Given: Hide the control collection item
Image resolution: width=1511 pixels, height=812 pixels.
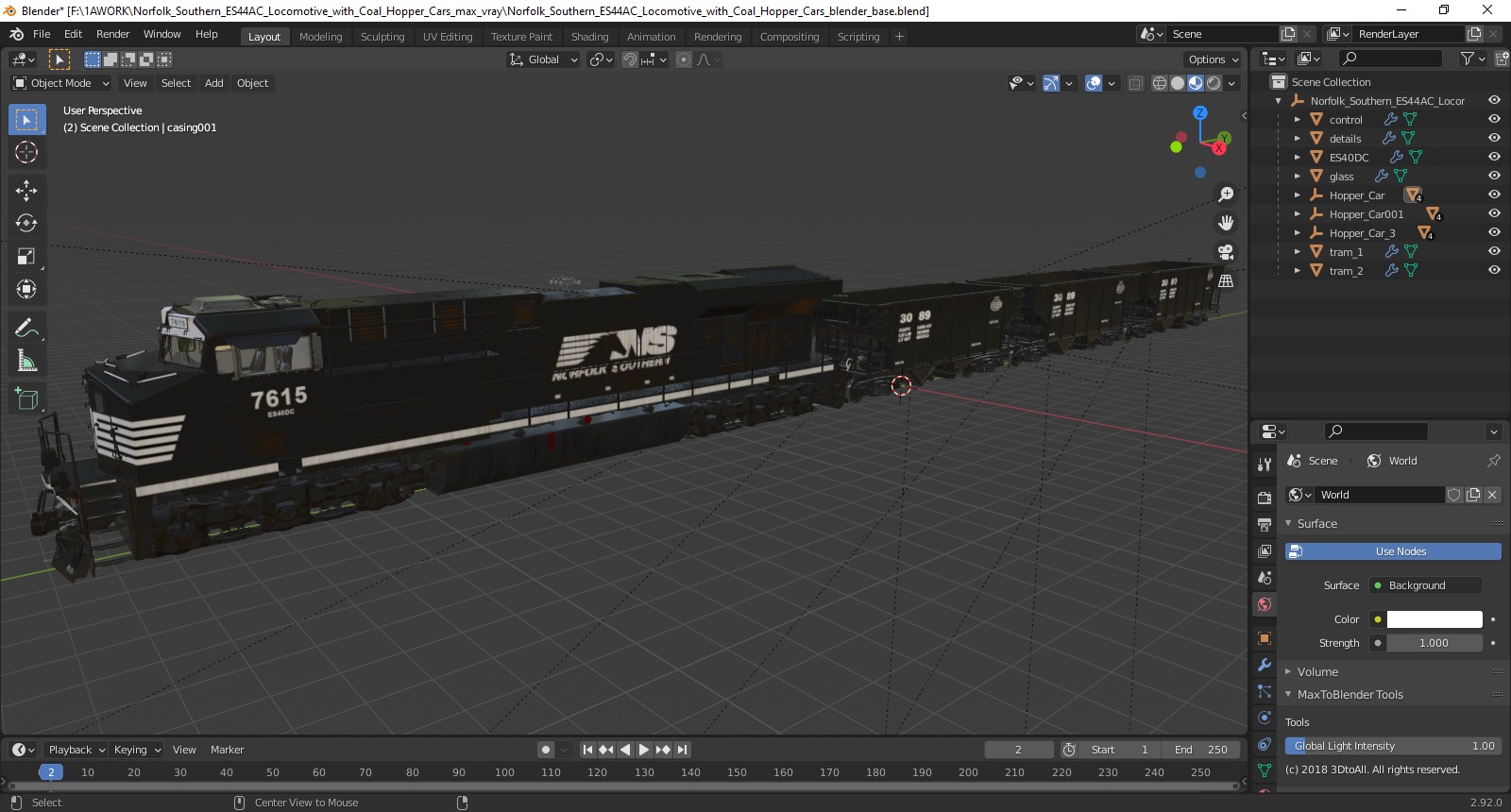Looking at the screenshot, I should [x=1494, y=119].
